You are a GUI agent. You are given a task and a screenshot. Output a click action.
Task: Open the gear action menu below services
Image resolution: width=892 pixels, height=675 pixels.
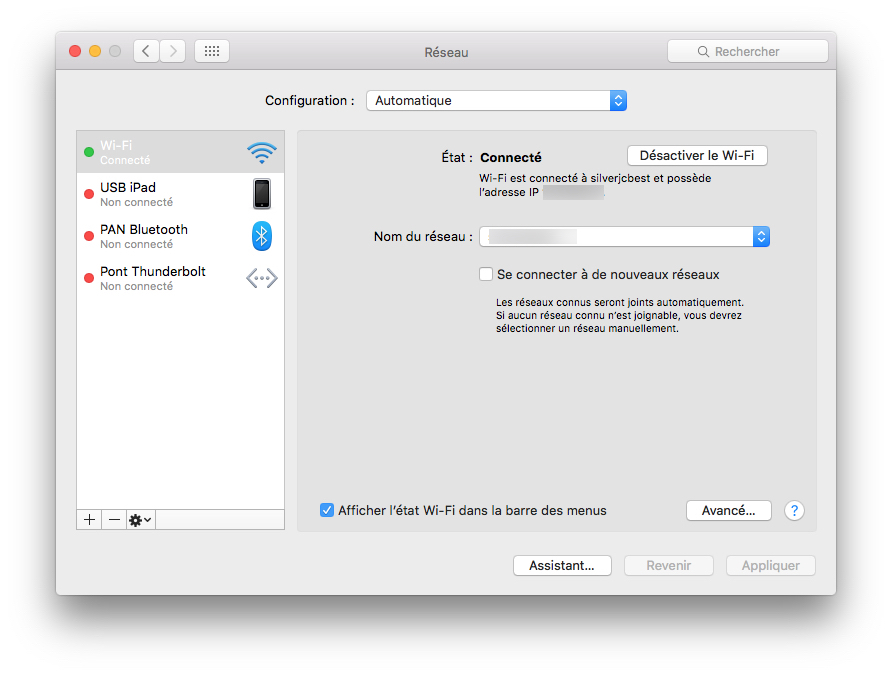click(140, 520)
